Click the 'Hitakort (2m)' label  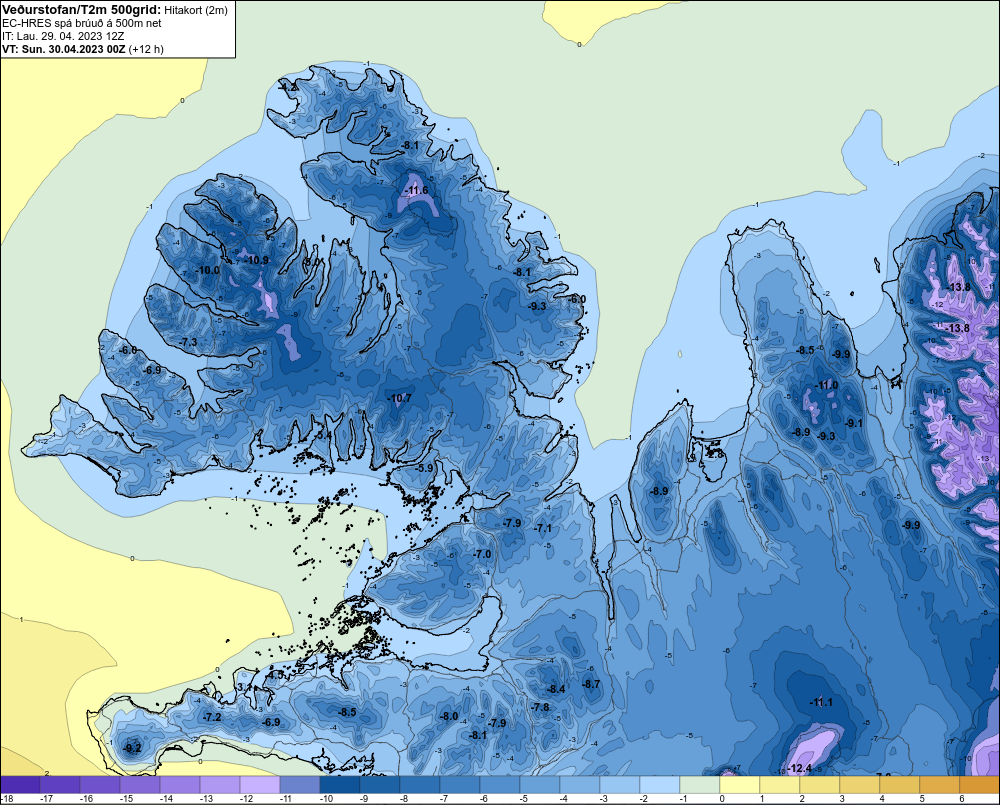(196, 10)
